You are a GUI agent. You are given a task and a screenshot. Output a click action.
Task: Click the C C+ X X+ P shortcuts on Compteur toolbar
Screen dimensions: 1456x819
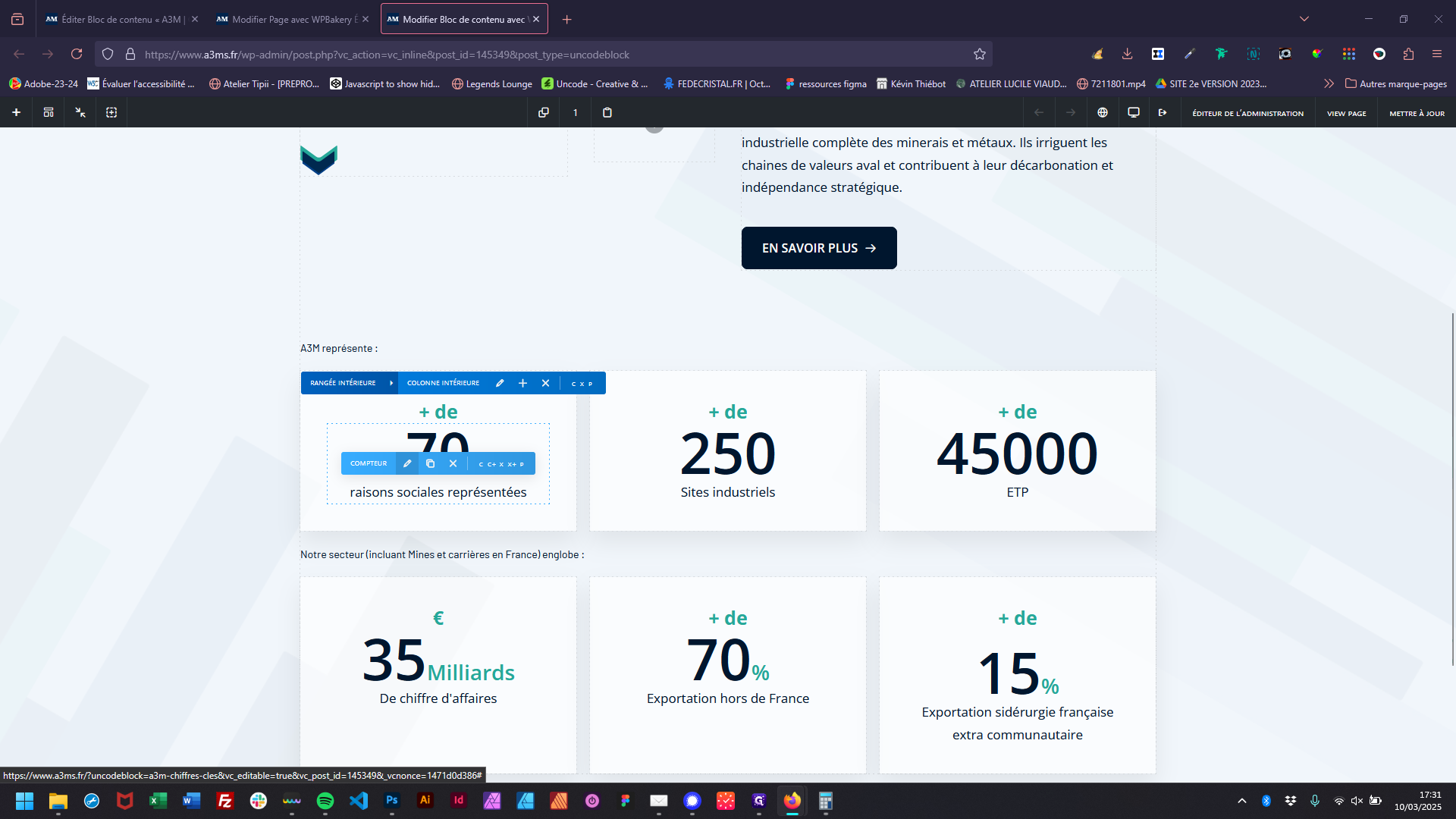coord(501,464)
